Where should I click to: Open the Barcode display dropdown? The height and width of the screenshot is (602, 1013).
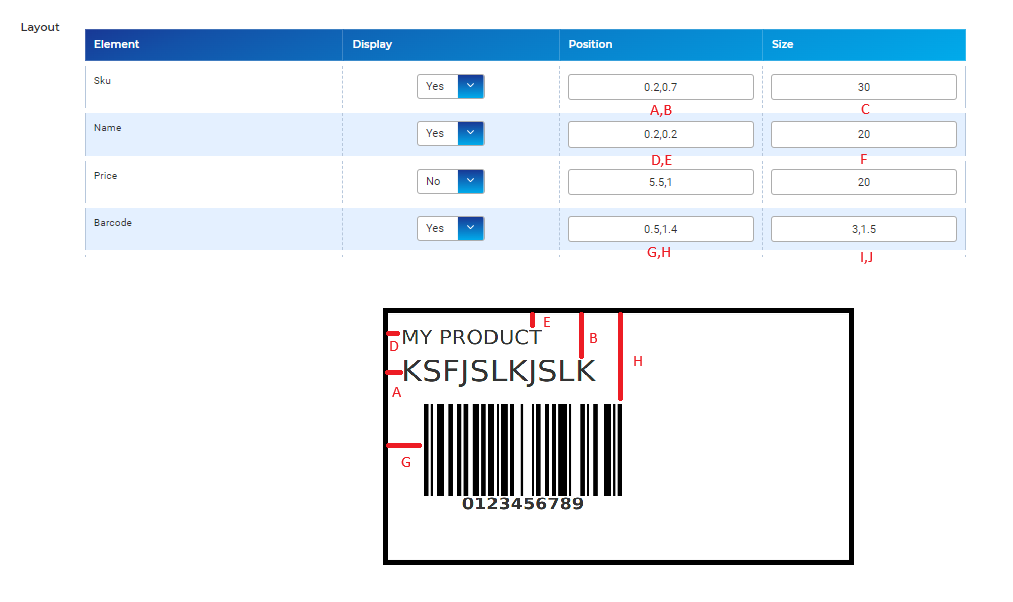(x=451, y=228)
